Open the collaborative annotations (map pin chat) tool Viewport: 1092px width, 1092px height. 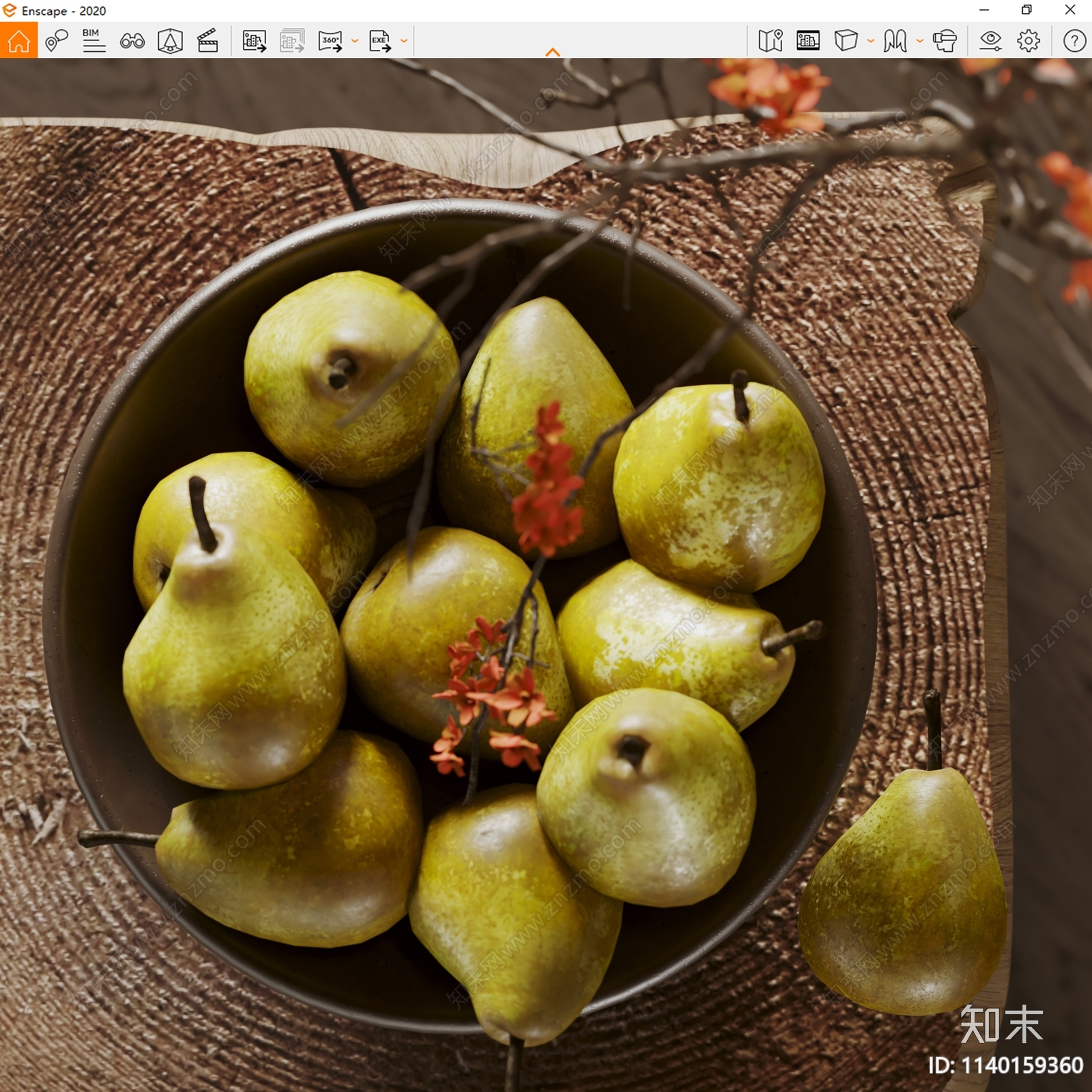[57, 40]
